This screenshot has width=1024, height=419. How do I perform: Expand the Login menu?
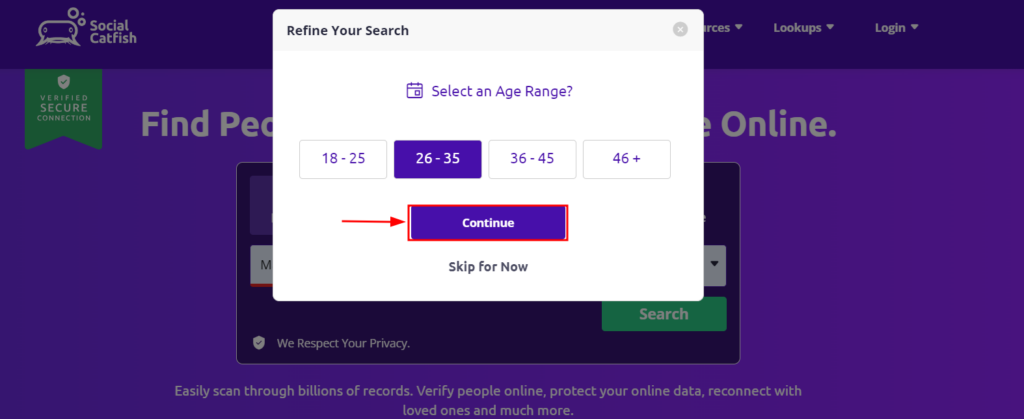(896, 27)
